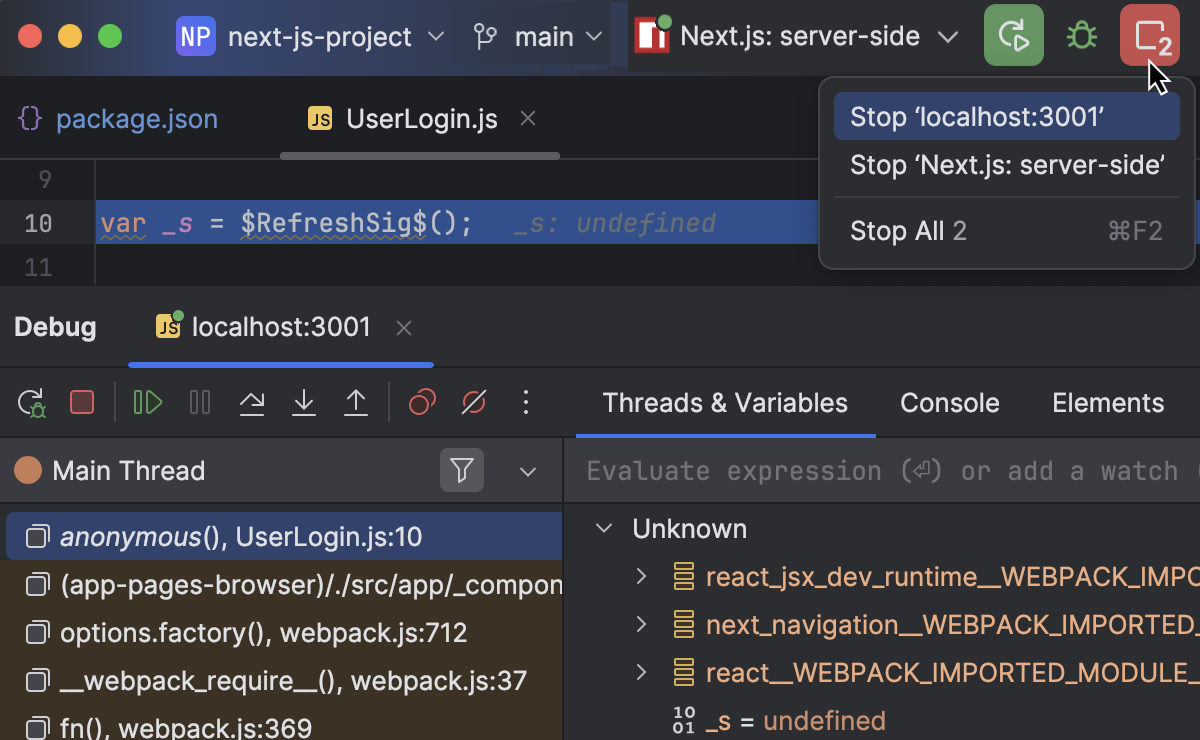This screenshot has width=1200, height=740.
Task: Click the green rerun run configuration button
Action: tap(1013, 35)
